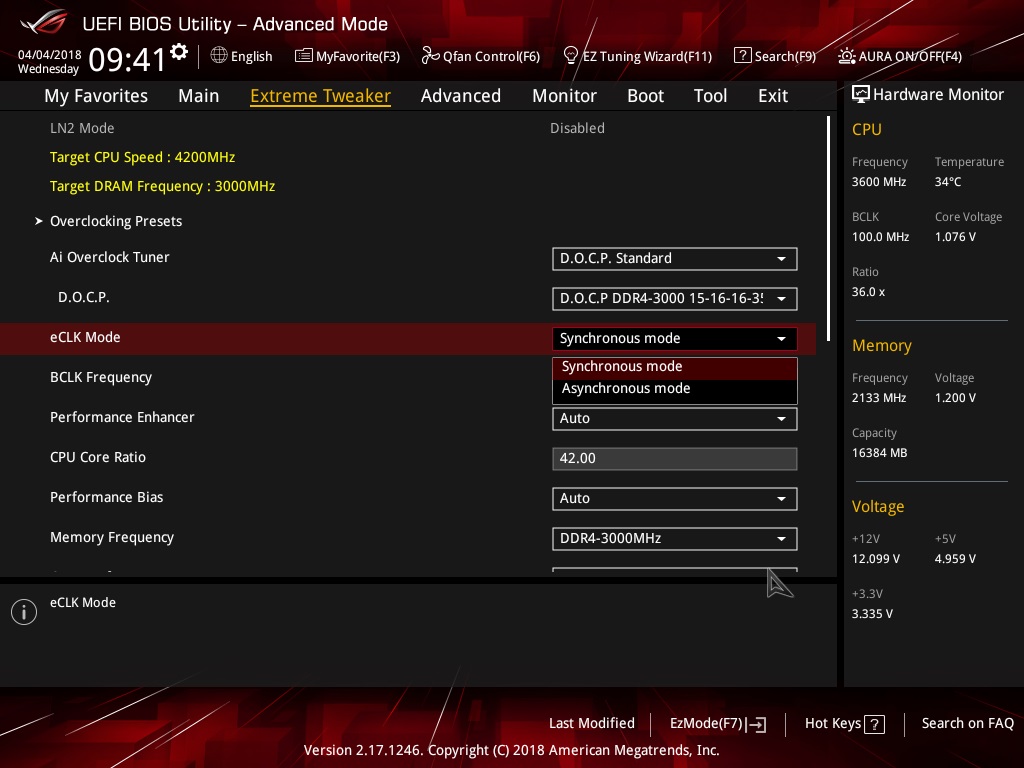Expand Overclocking Presets submenu
The width and height of the screenshot is (1024, 768).
pyautogui.click(x=116, y=221)
